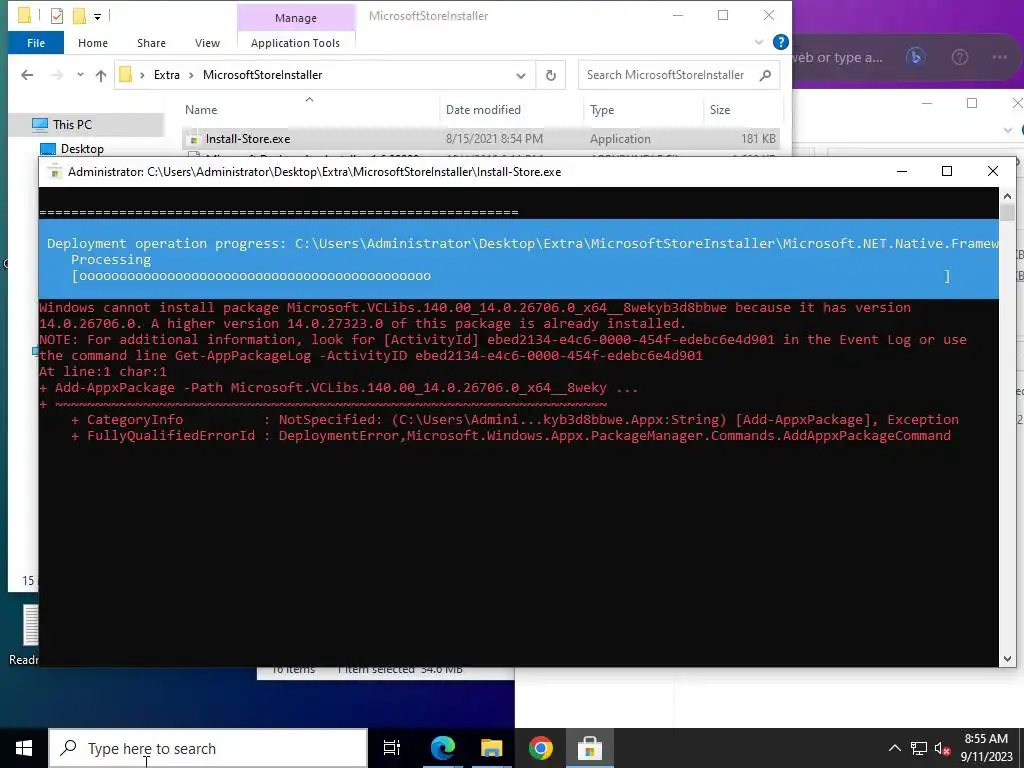The image size is (1024, 768).
Task: Click the Properties quick access toolbar icon
Action: pyautogui.click(x=57, y=16)
